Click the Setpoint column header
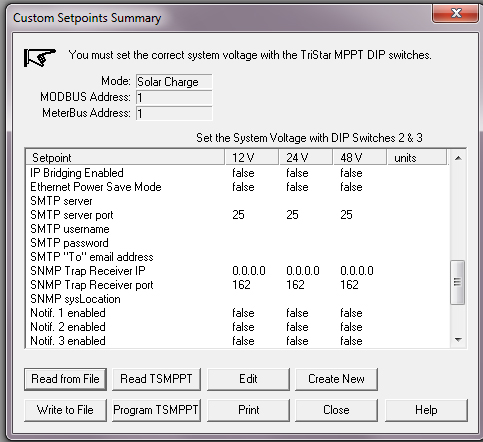This screenshot has height=442, width=483. pyautogui.click(x=125, y=157)
